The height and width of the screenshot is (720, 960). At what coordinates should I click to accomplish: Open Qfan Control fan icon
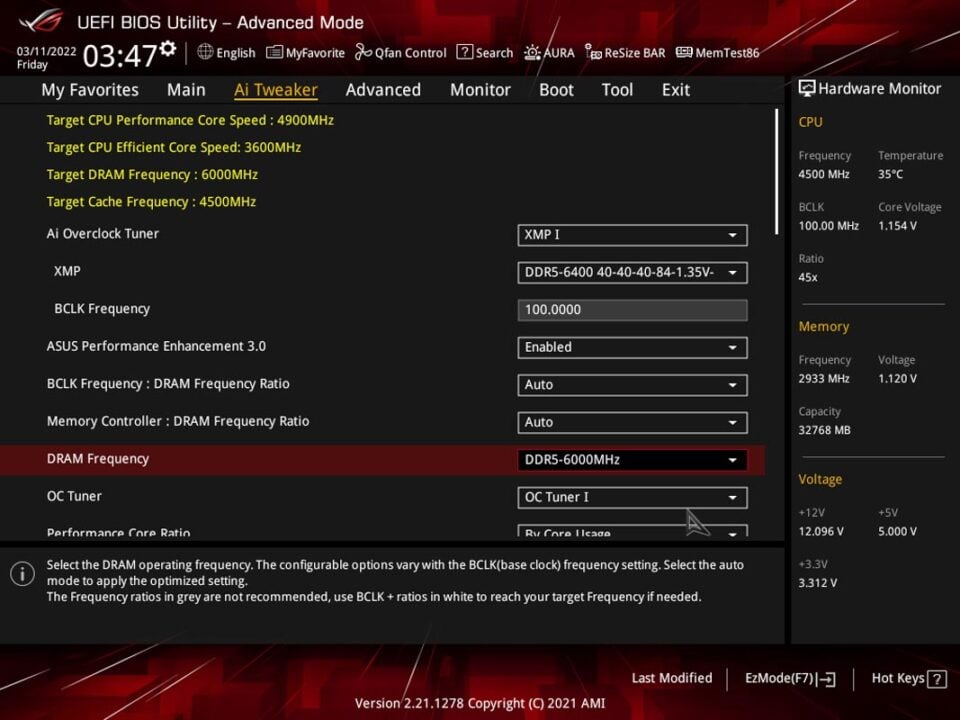(x=363, y=52)
